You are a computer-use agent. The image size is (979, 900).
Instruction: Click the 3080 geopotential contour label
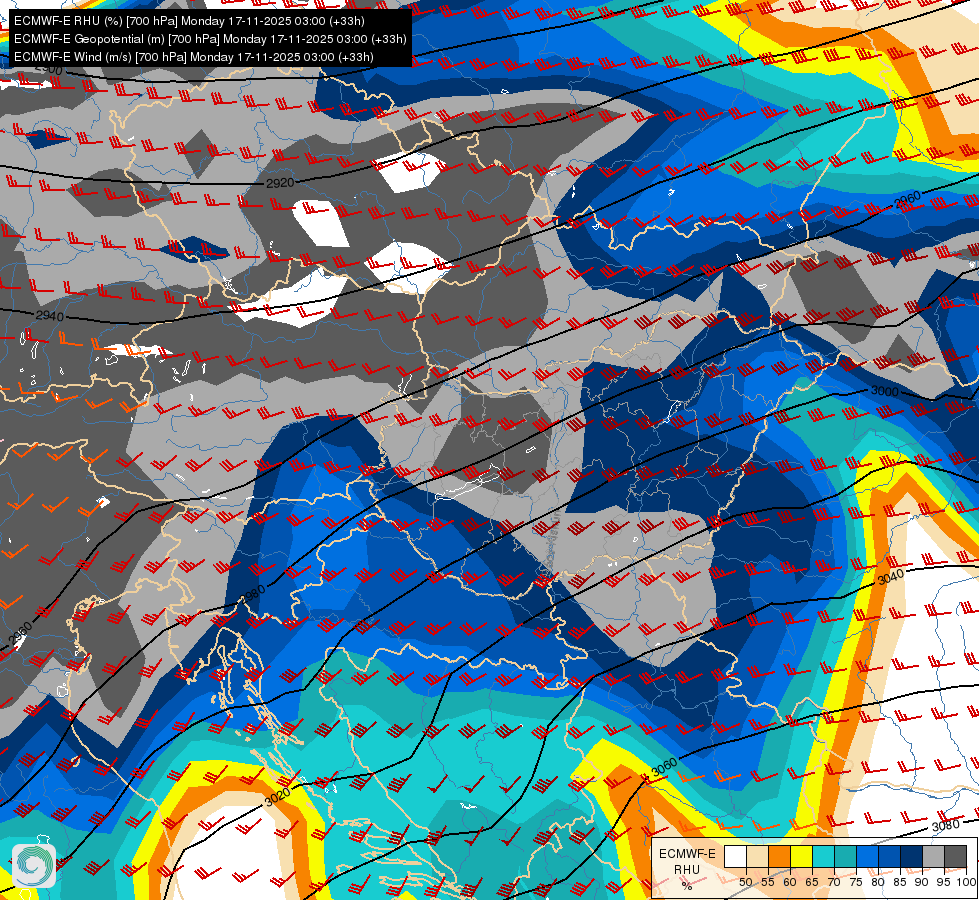point(945,826)
